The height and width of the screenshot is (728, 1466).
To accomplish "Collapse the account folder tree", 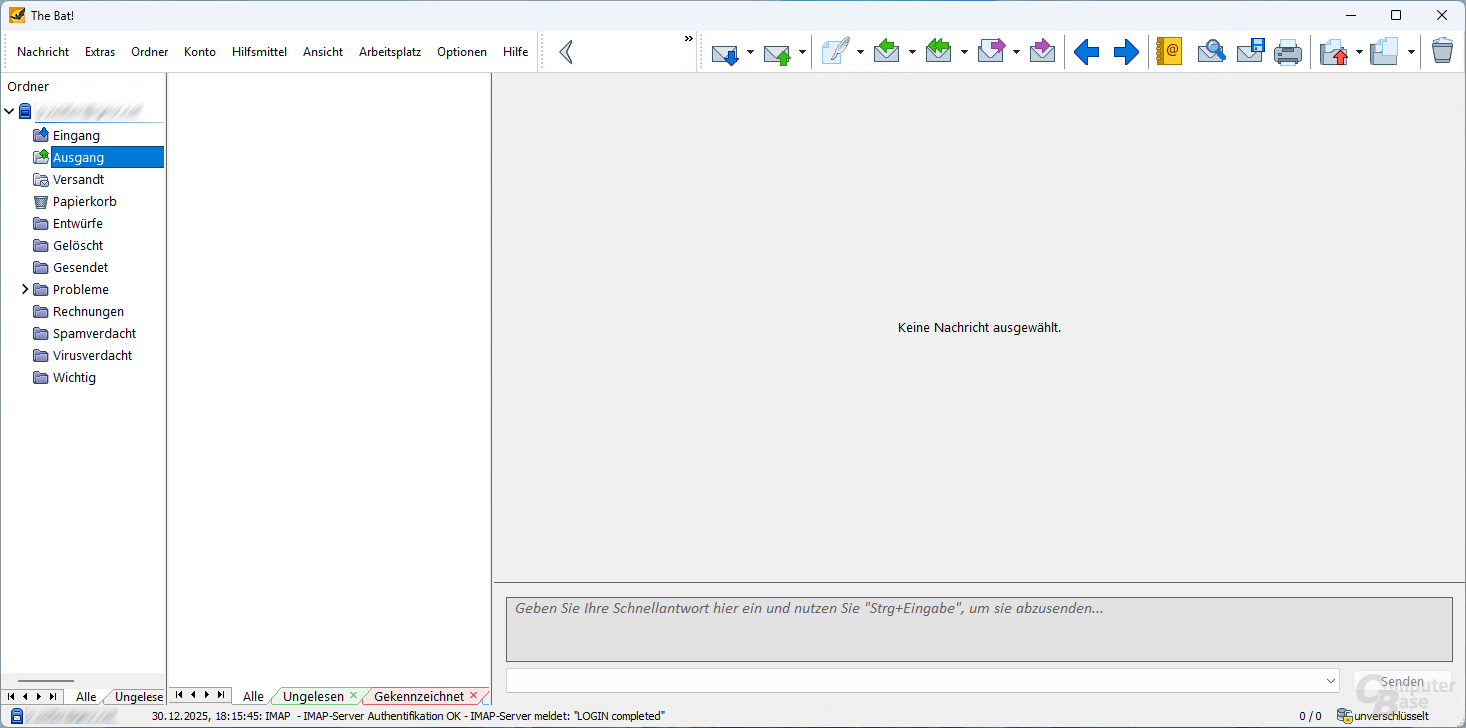I will pyautogui.click(x=10, y=111).
